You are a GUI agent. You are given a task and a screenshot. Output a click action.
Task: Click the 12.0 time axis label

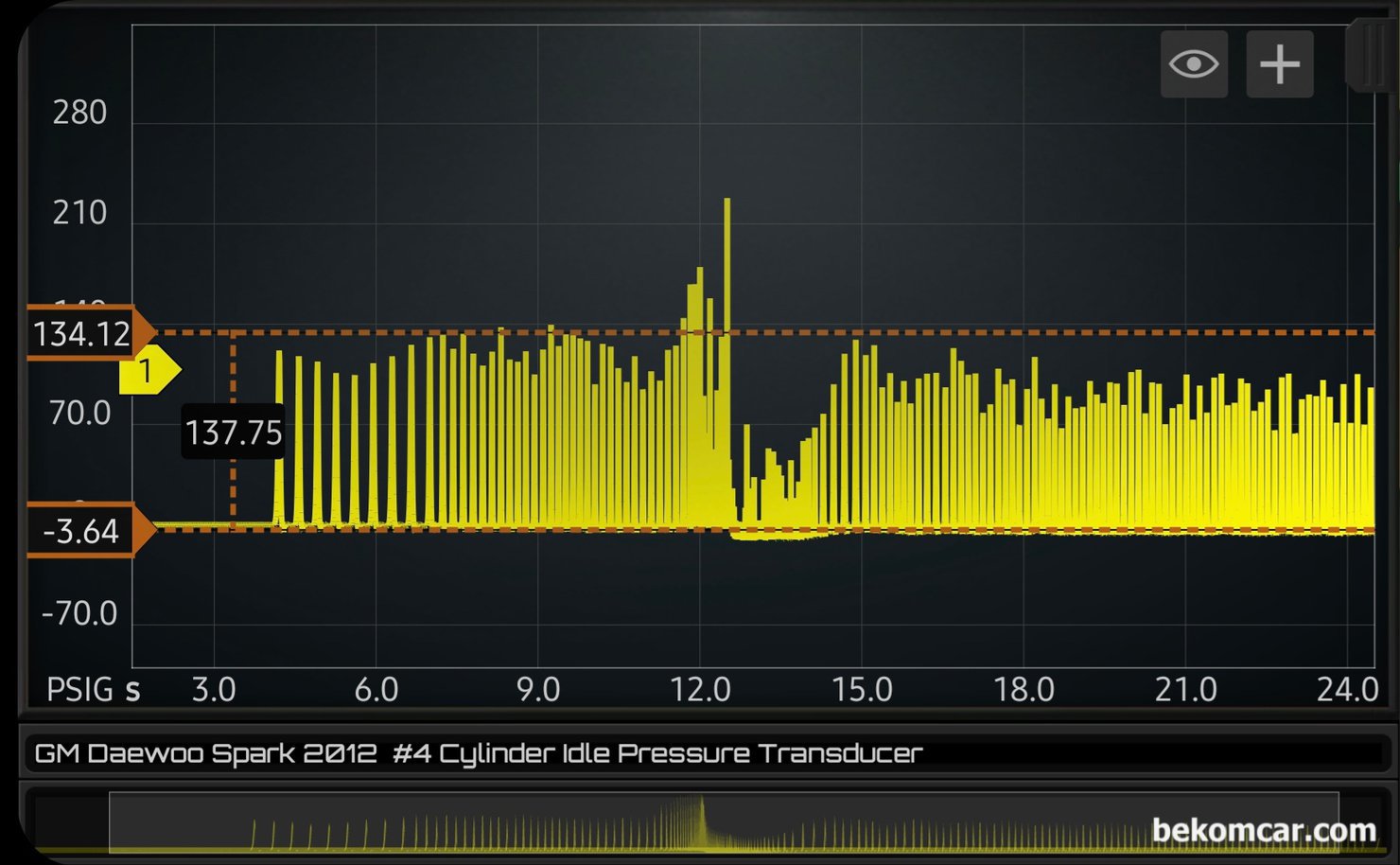700,690
